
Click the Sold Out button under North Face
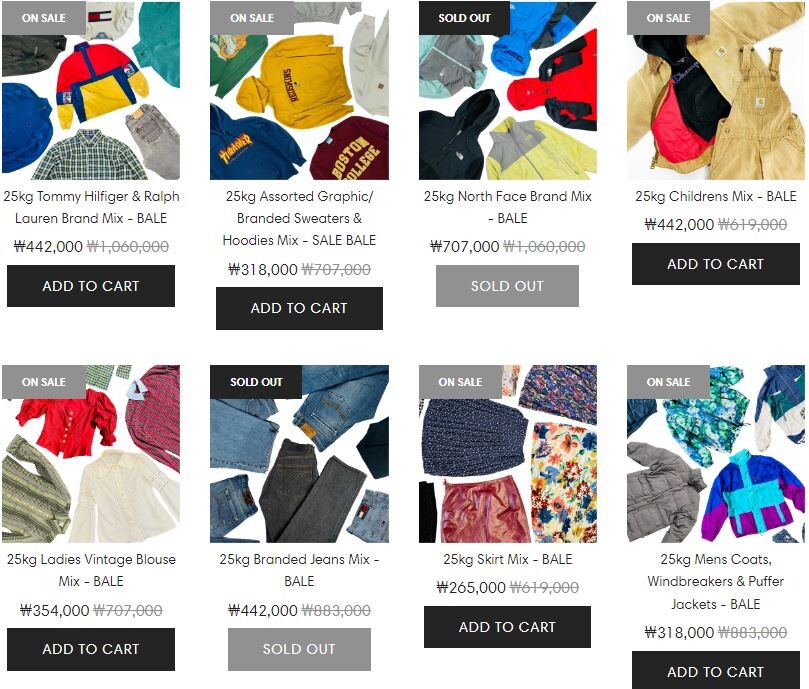pyautogui.click(x=507, y=286)
